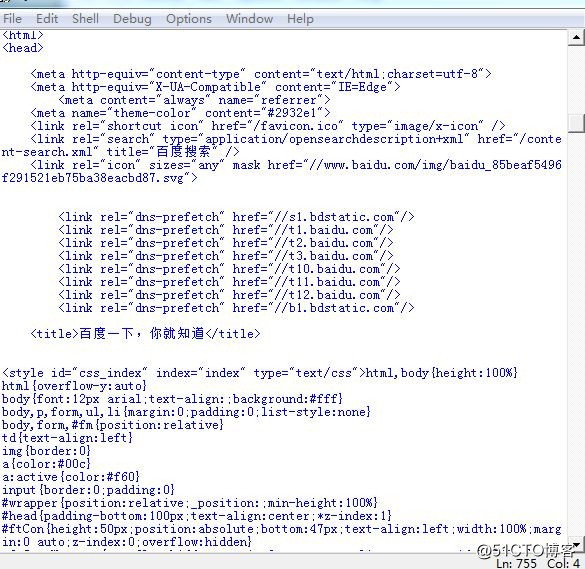
Task: Click the meta theme-color line with #2932e1
Action: (181, 113)
